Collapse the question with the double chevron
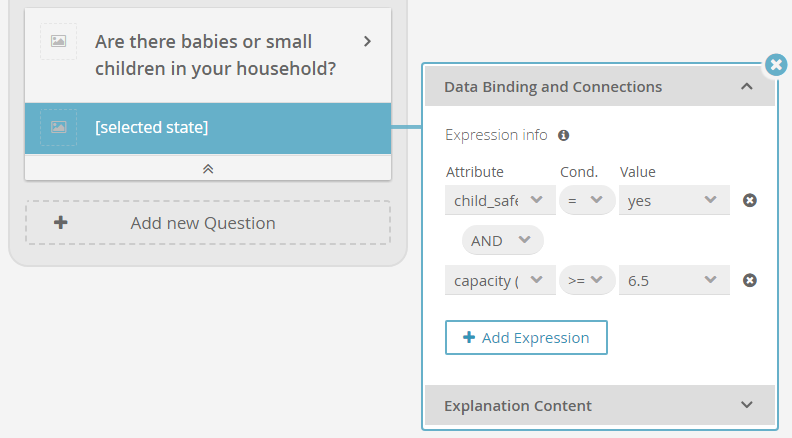Screen dimensions: 792x438 (x=208, y=169)
